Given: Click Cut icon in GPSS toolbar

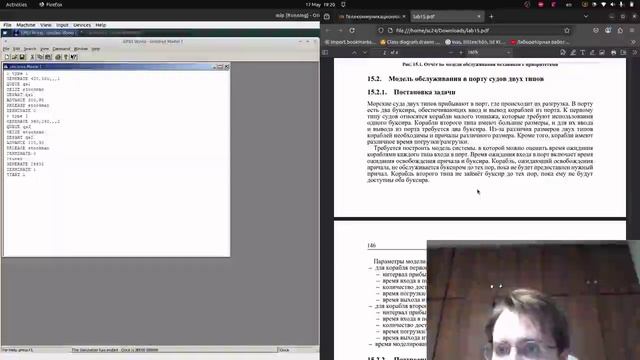Looking at the screenshot, I should 32,57.
